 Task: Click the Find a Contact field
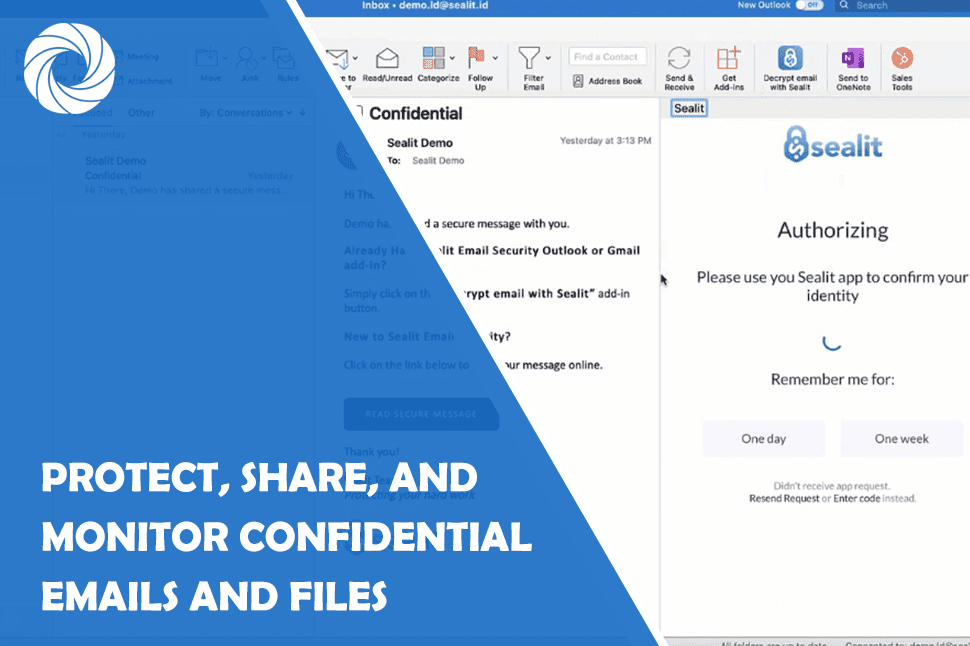pos(607,57)
